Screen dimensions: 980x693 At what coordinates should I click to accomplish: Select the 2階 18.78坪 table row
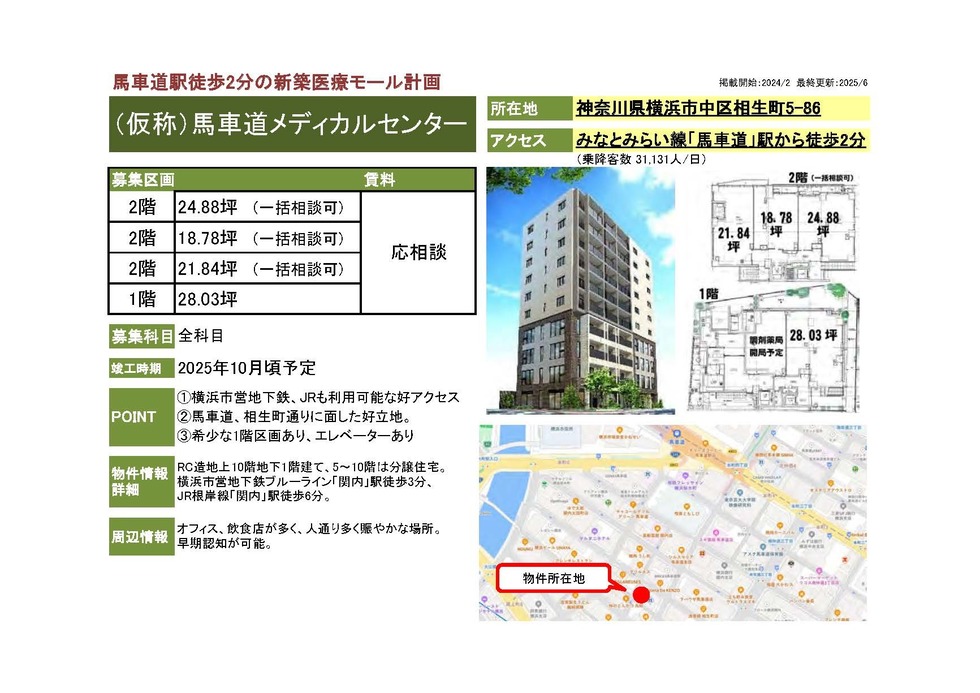click(x=234, y=237)
